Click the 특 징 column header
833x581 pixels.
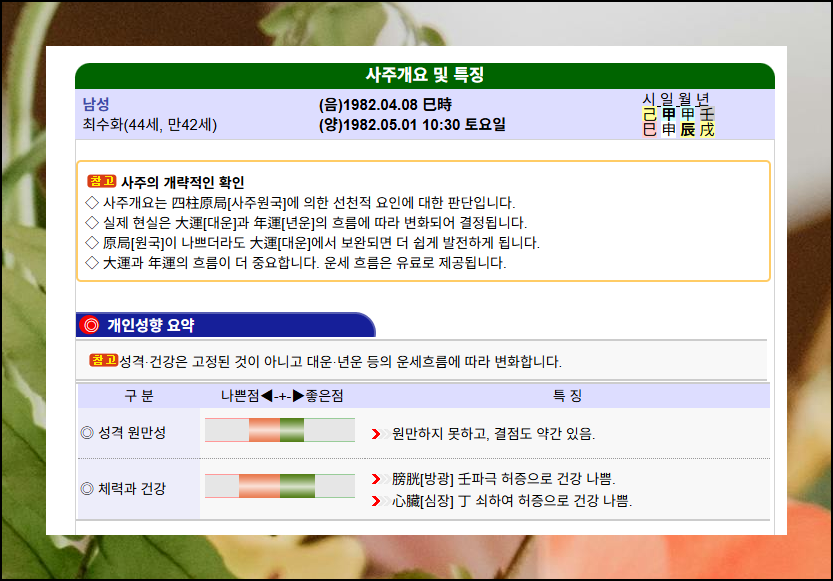tap(567, 396)
